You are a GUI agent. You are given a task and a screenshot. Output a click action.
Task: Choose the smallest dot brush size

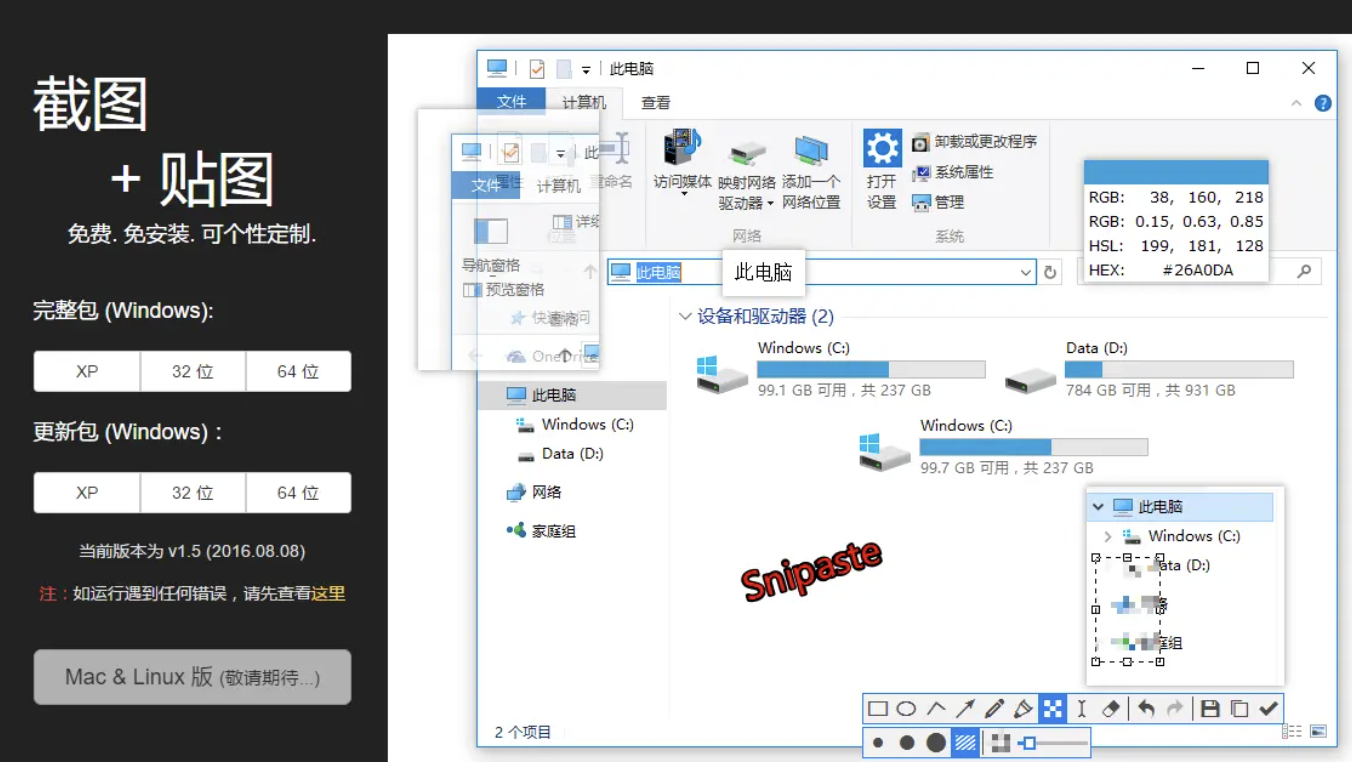tap(878, 743)
